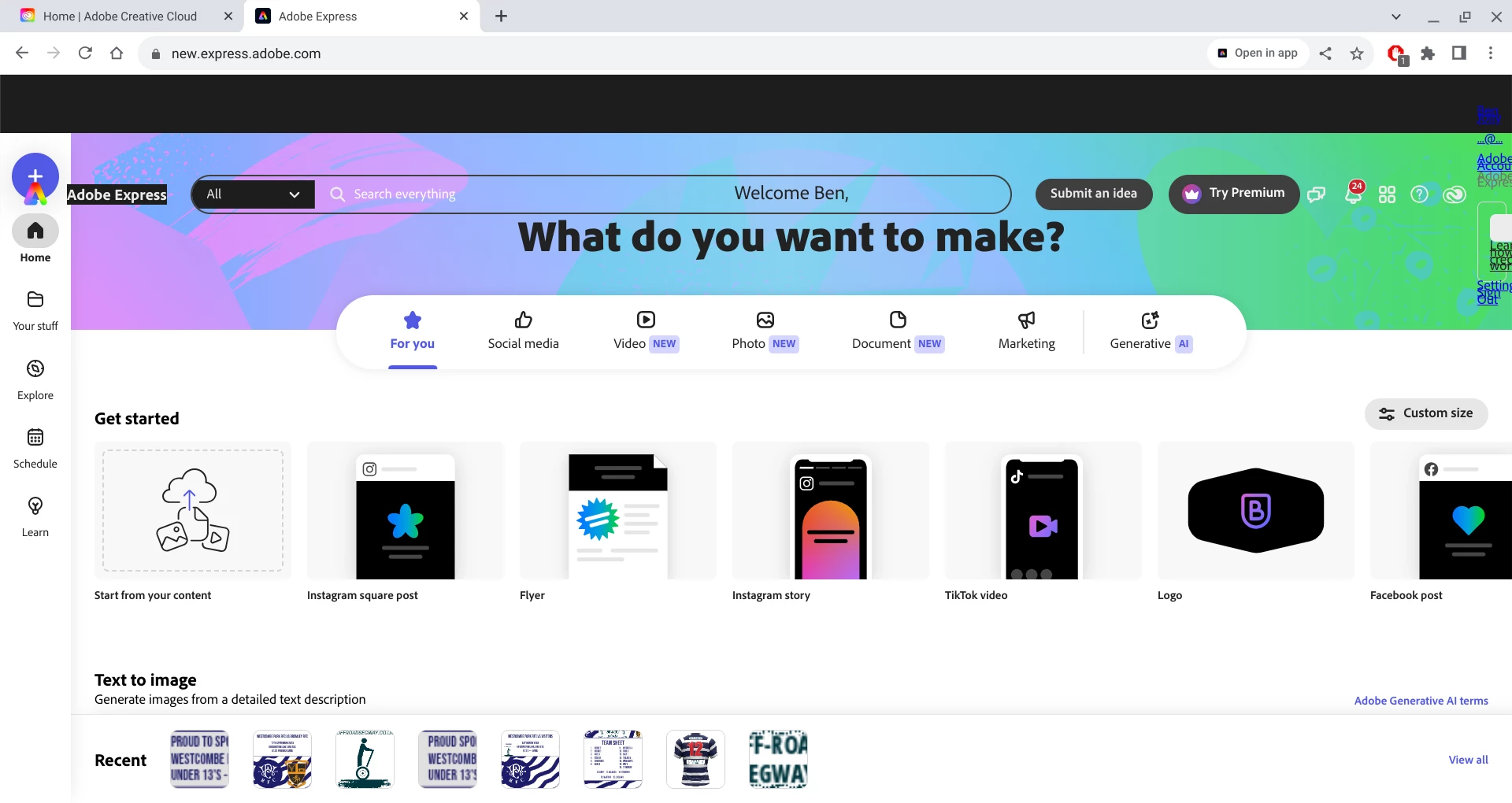
Task: Open the Creative Cloud icon in the header
Action: pos(1455,194)
